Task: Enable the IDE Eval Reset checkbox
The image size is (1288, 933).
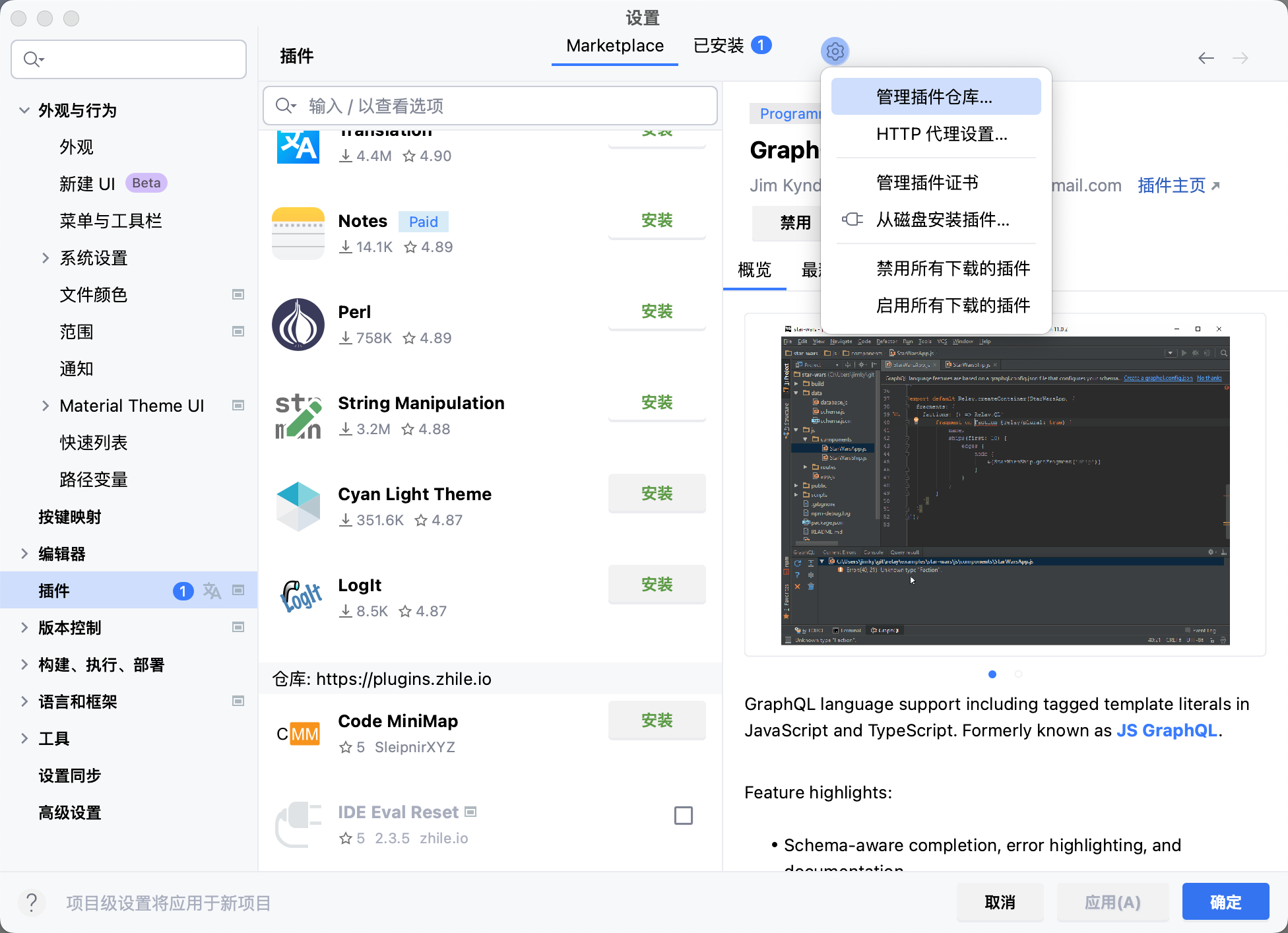Action: click(x=683, y=816)
